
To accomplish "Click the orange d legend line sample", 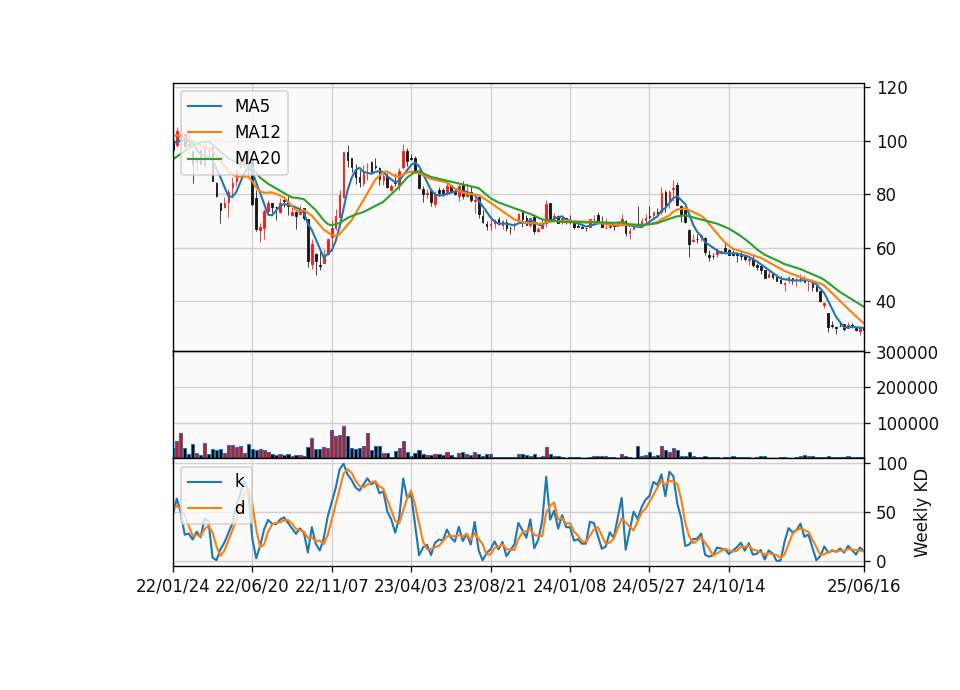I will click(x=204, y=508).
